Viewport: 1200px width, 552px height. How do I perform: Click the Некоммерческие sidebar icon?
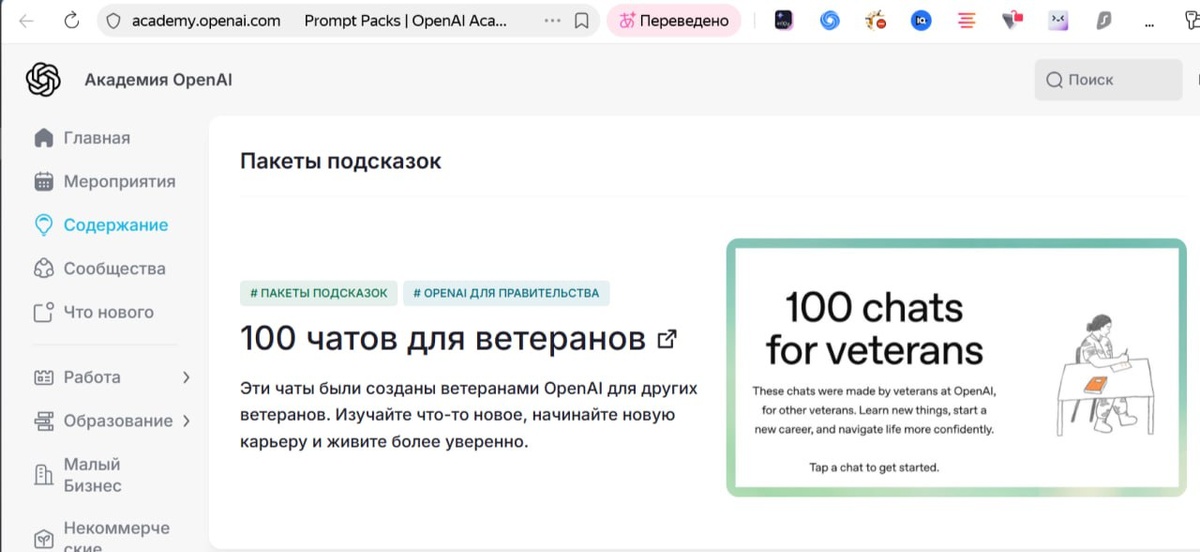pos(43,539)
